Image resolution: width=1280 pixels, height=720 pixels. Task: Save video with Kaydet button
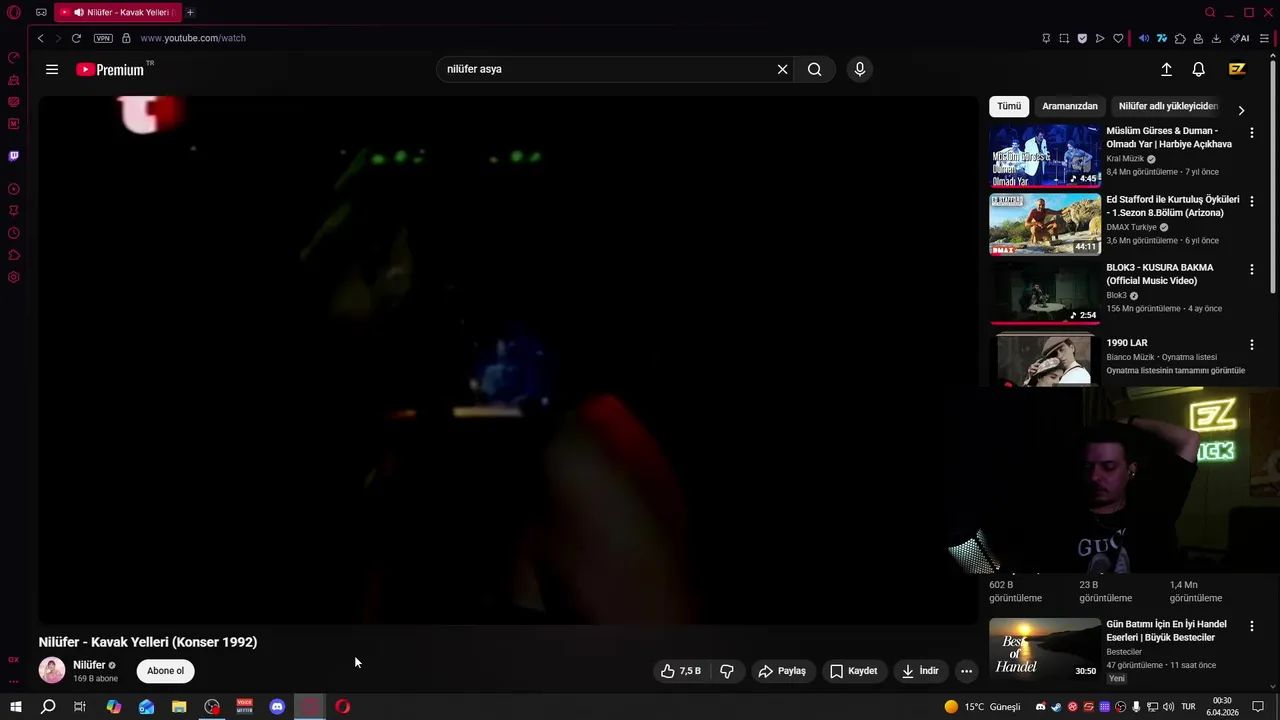pos(853,671)
